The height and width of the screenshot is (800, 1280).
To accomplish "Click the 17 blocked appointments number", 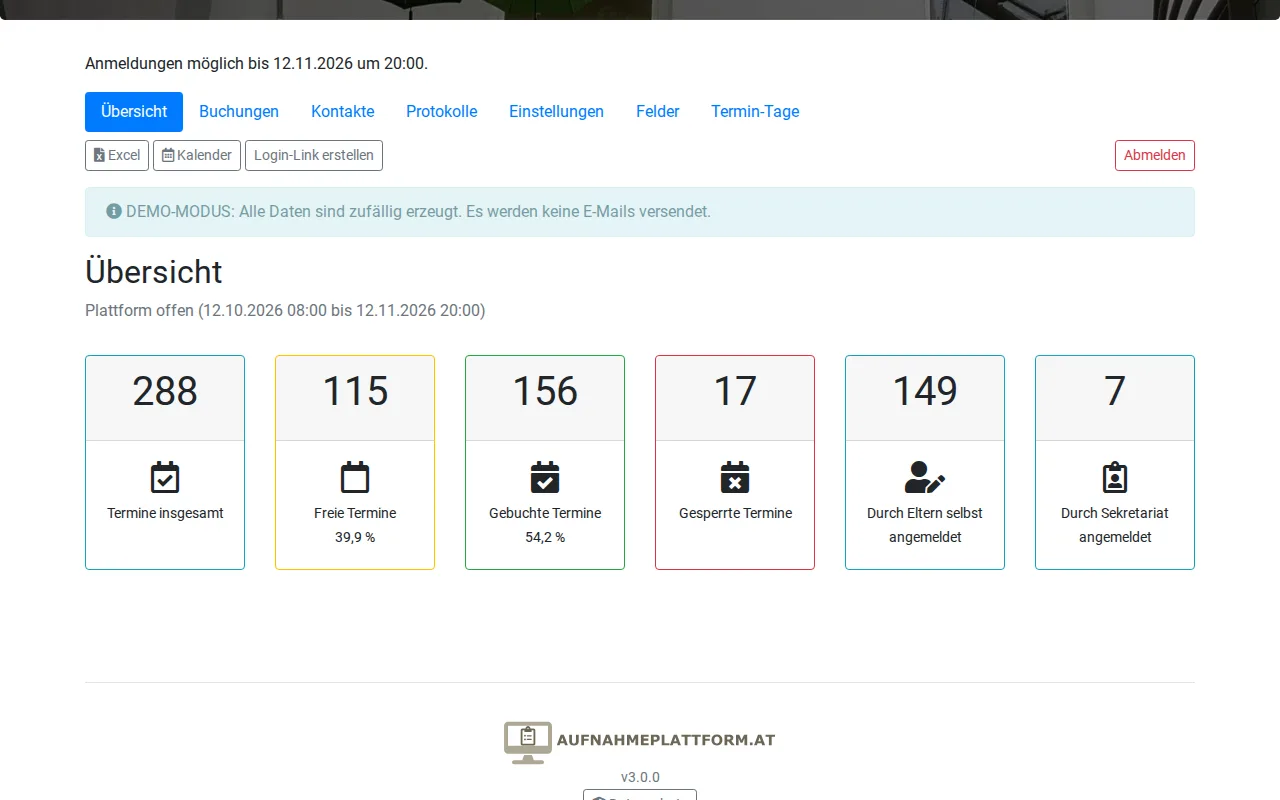I will pos(735,391).
